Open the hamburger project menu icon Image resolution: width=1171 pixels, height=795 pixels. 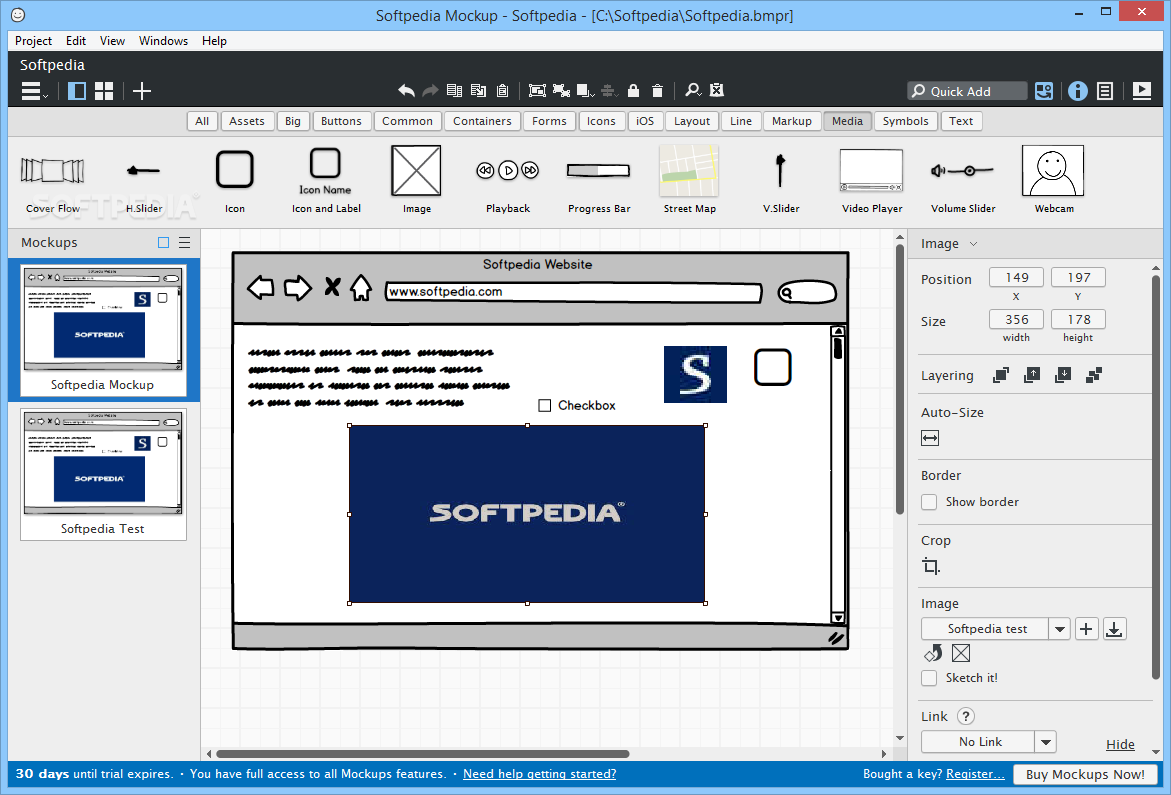click(x=34, y=91)
